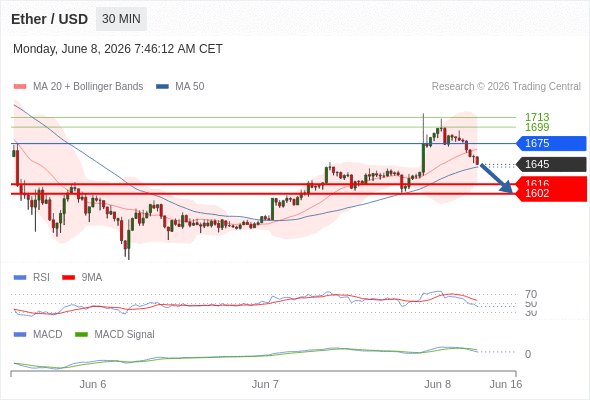Click the Jun 6 date axis label
590x400 pixels.
93,384
